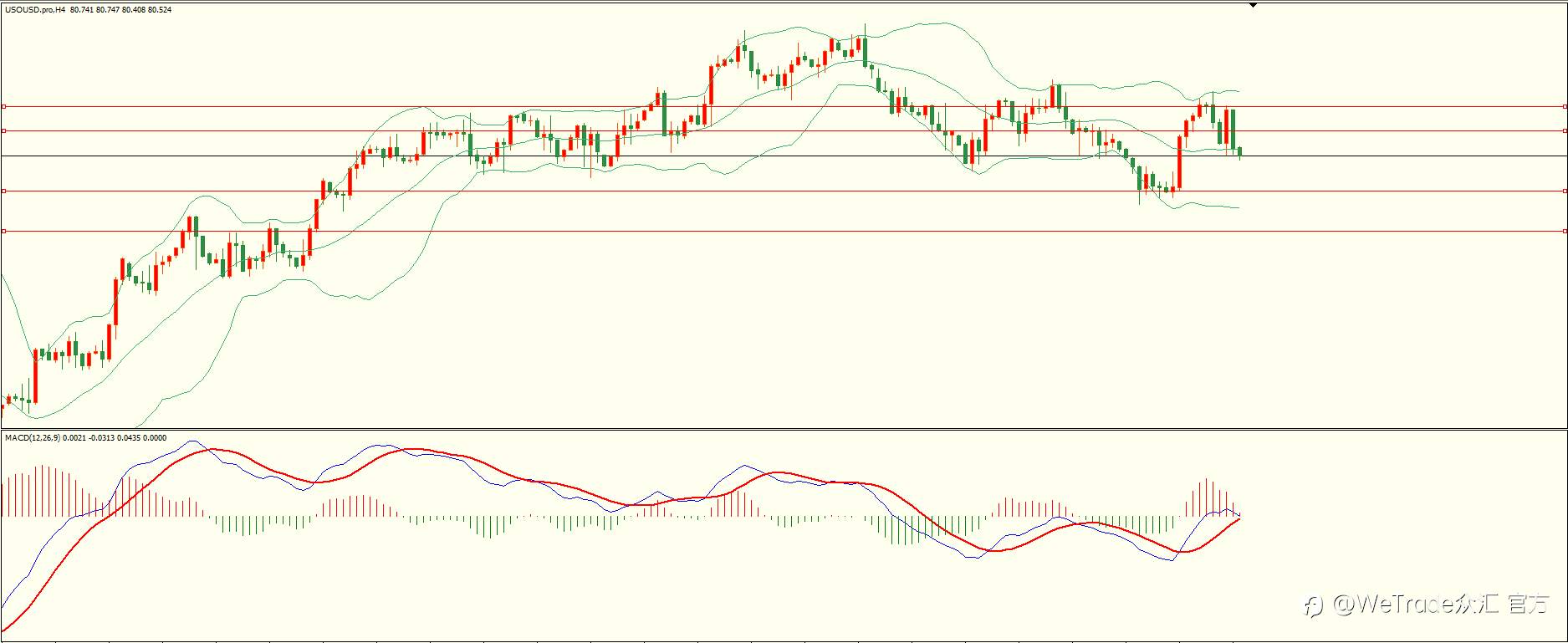Click the MACD(12,26,9) indicator label
Viewport: 1568px width, 643px height.
[32, 437]
